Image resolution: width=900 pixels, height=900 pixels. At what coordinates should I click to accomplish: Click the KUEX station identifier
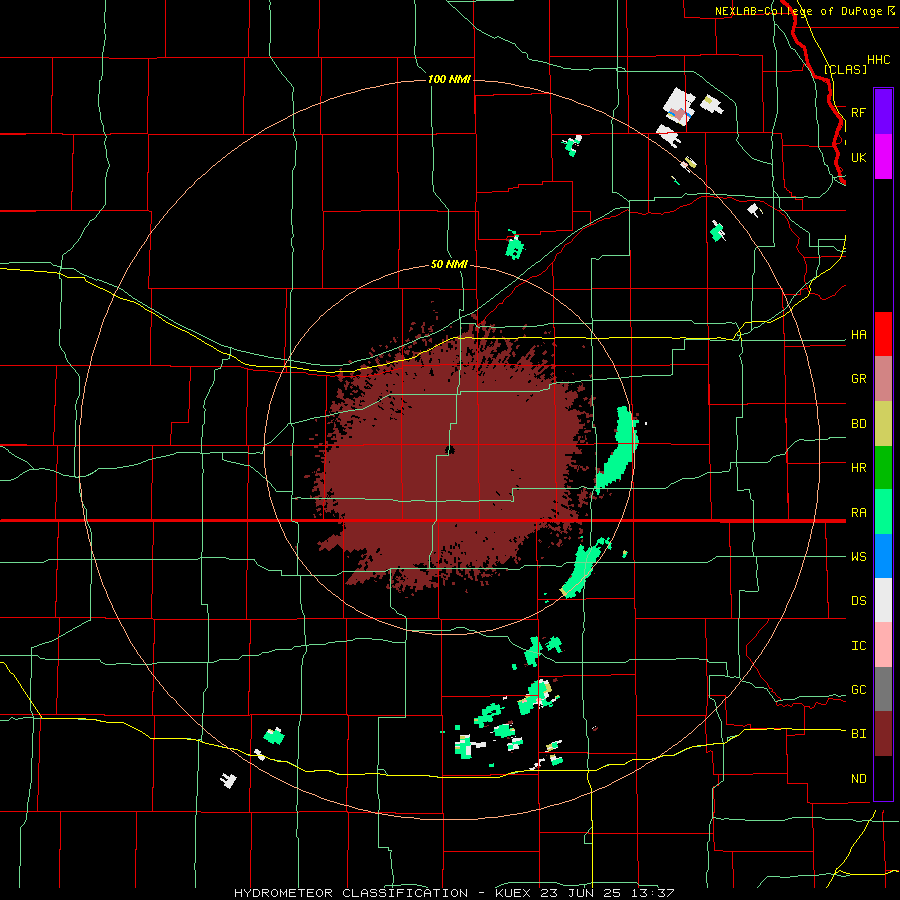click(515, 893)
